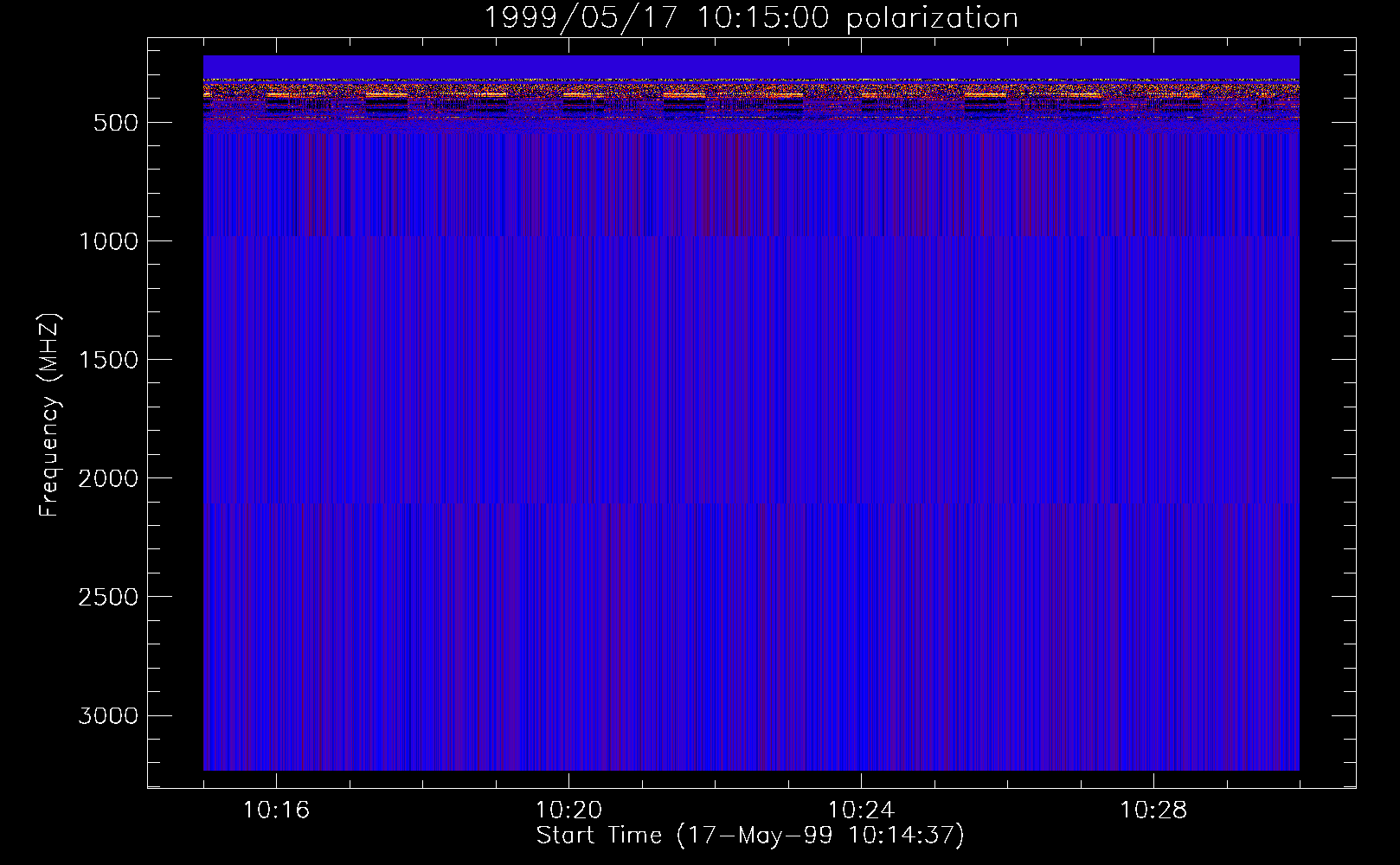Click the 'Start Time (17-May-99 10:14:37)' axis label
This screenshot has width=1400, height=865.
pyautogui.click(x=750, y=836)
